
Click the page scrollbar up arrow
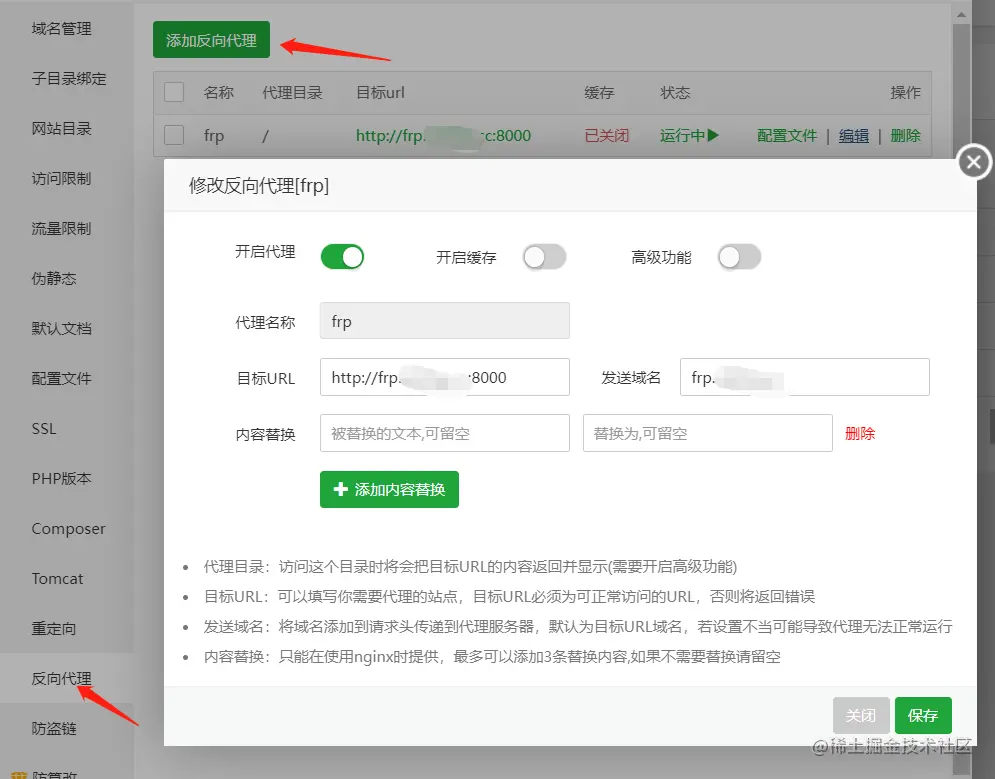click(961, 14)
